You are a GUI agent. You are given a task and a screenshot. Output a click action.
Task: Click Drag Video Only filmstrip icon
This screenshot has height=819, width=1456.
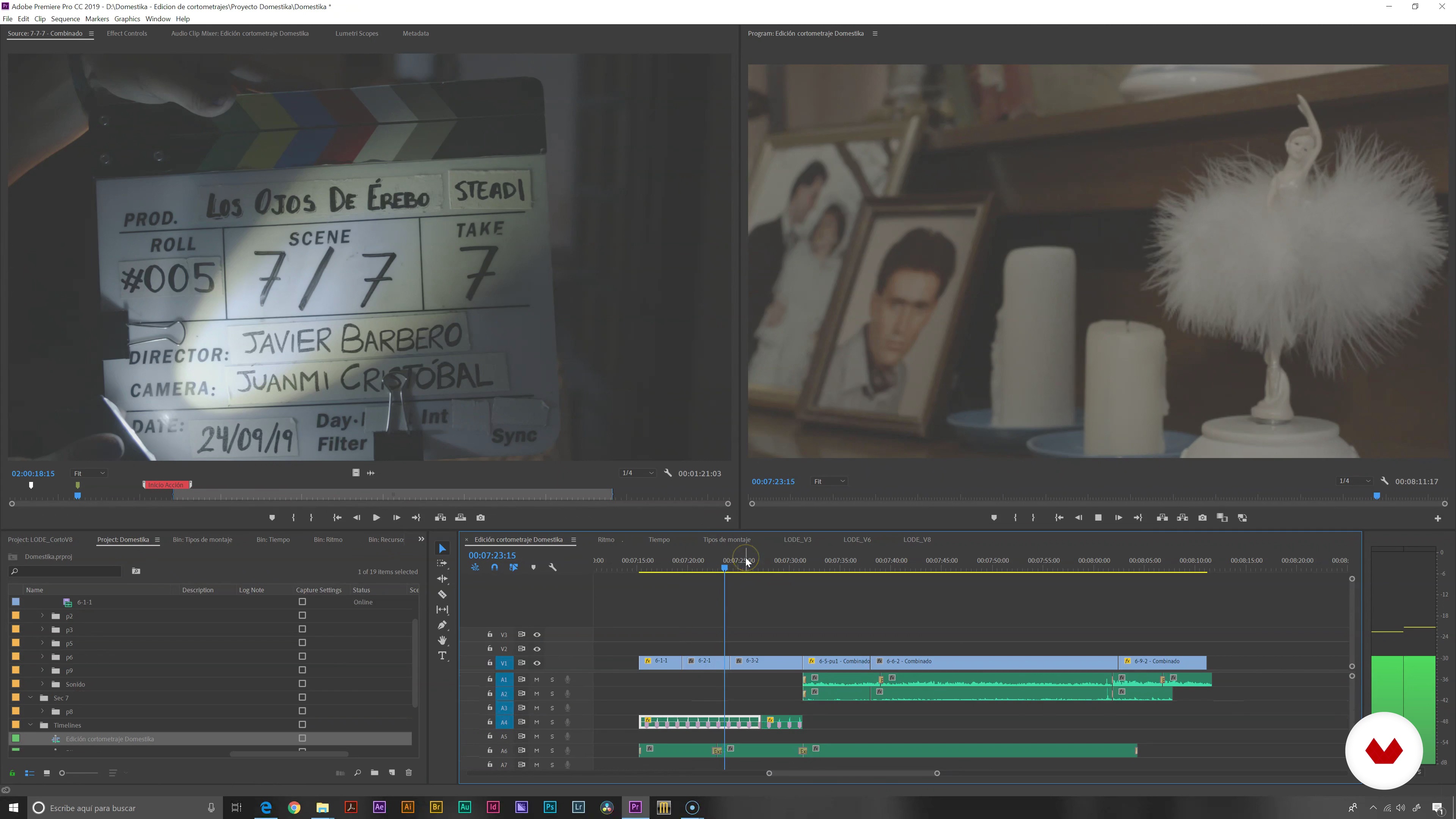pos(356,473)
